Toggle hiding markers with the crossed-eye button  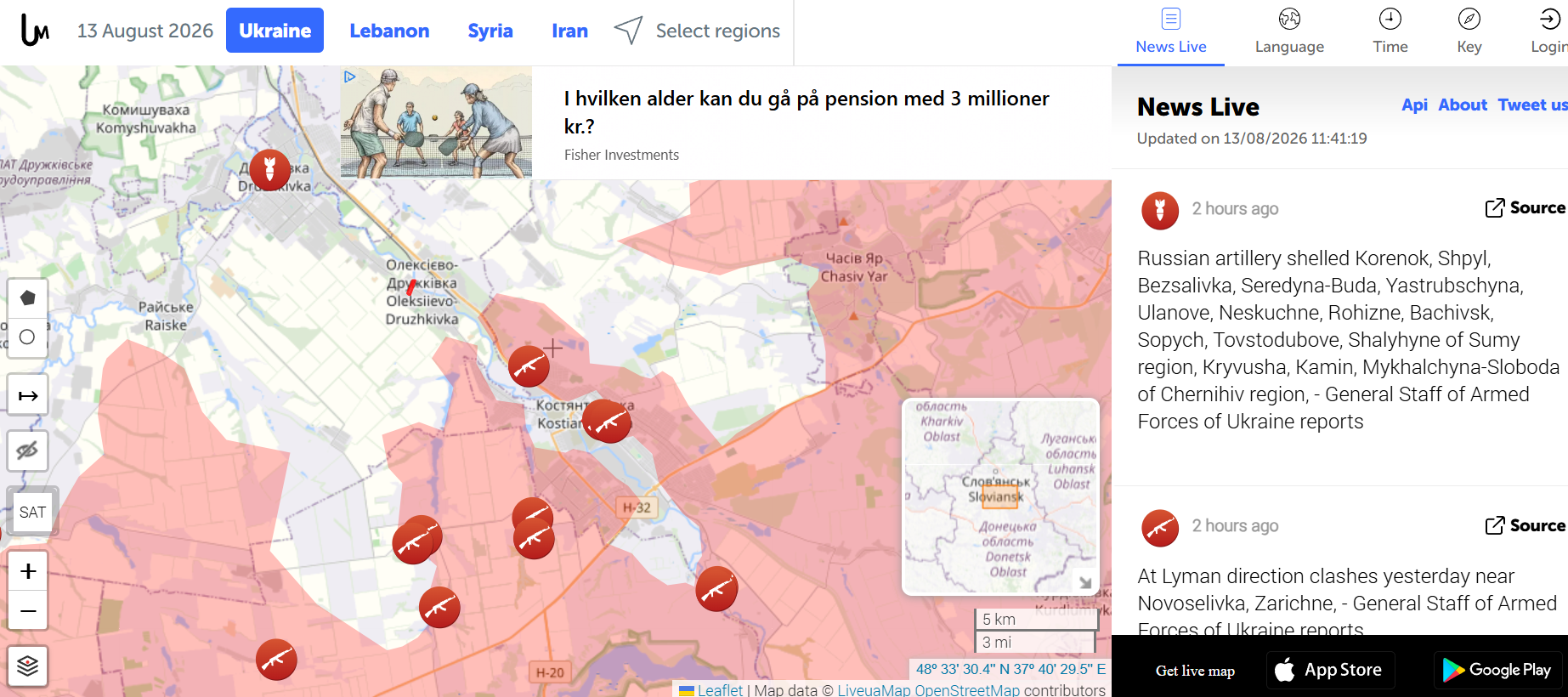27,450
